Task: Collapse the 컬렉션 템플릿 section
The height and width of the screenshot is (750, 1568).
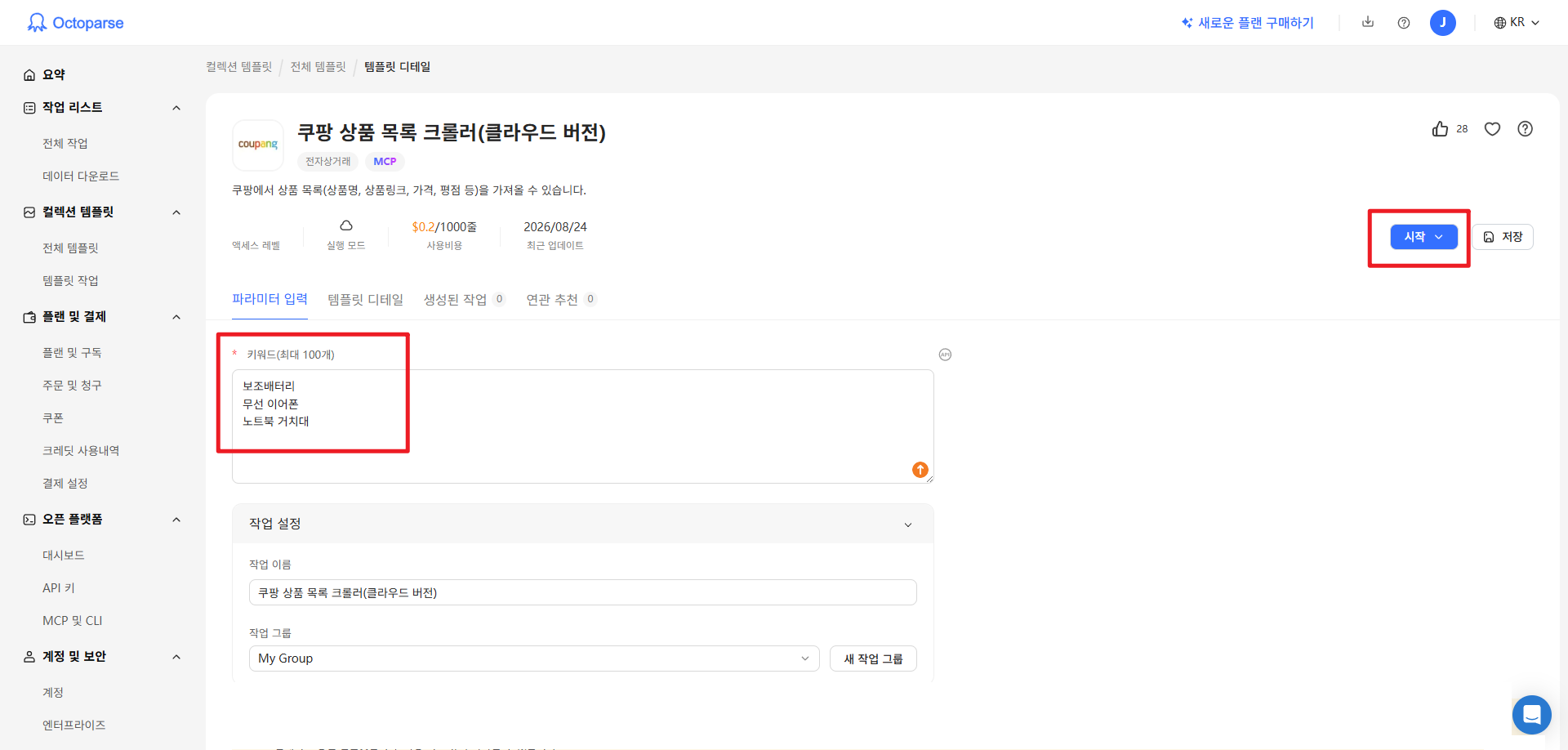Action: 176,212
